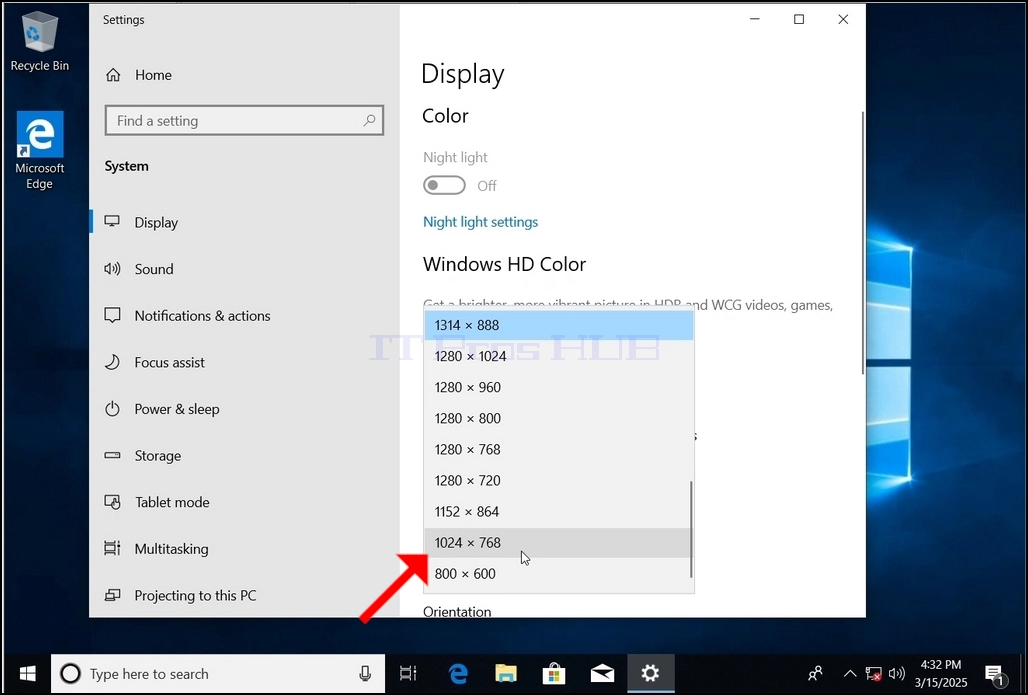Select 1280 × 800 resolution
1028x695 pixels.
click(x=559, y=418)
